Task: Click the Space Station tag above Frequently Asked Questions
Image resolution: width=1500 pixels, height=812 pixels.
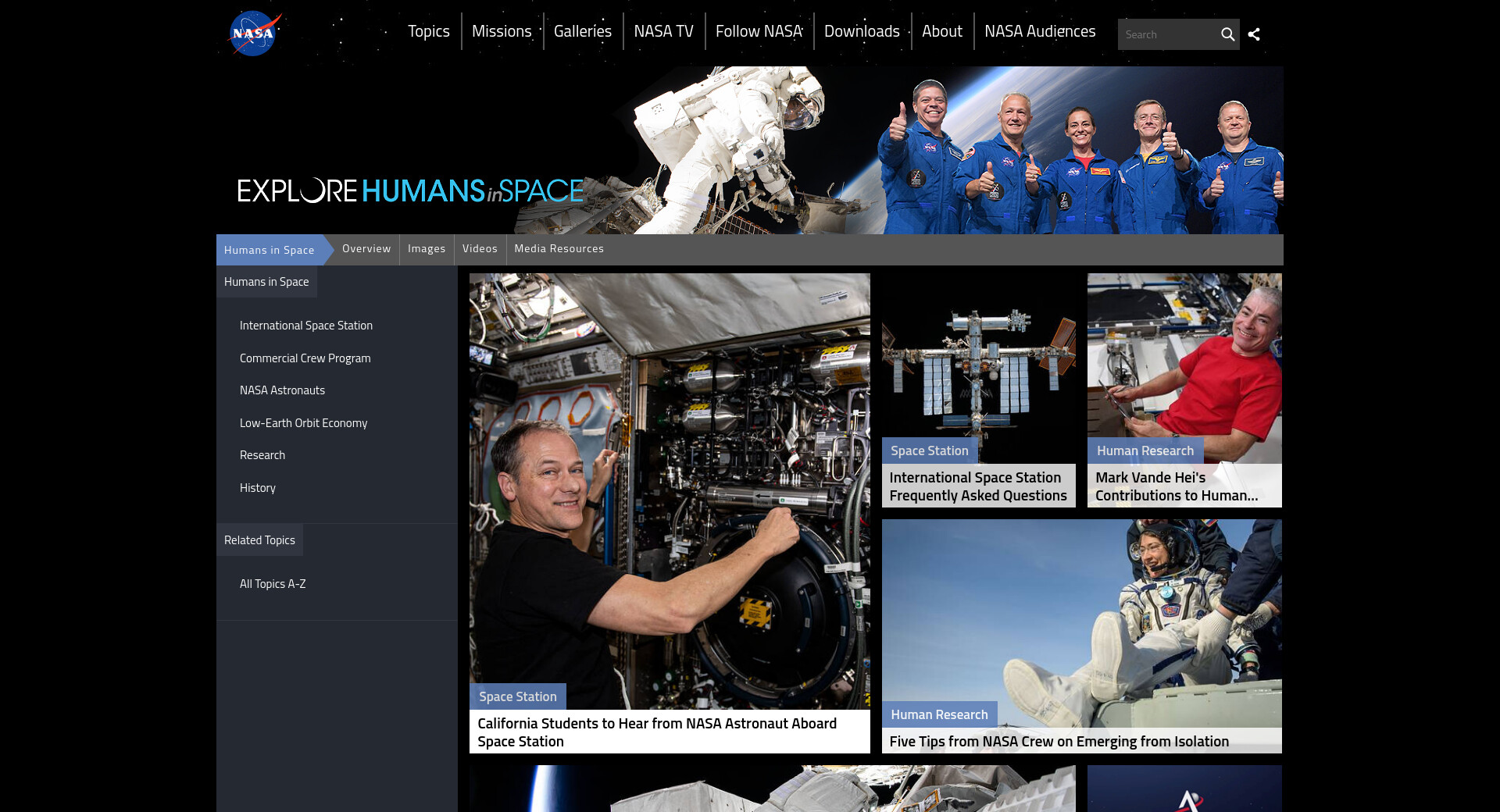Action: coord(930,451)
